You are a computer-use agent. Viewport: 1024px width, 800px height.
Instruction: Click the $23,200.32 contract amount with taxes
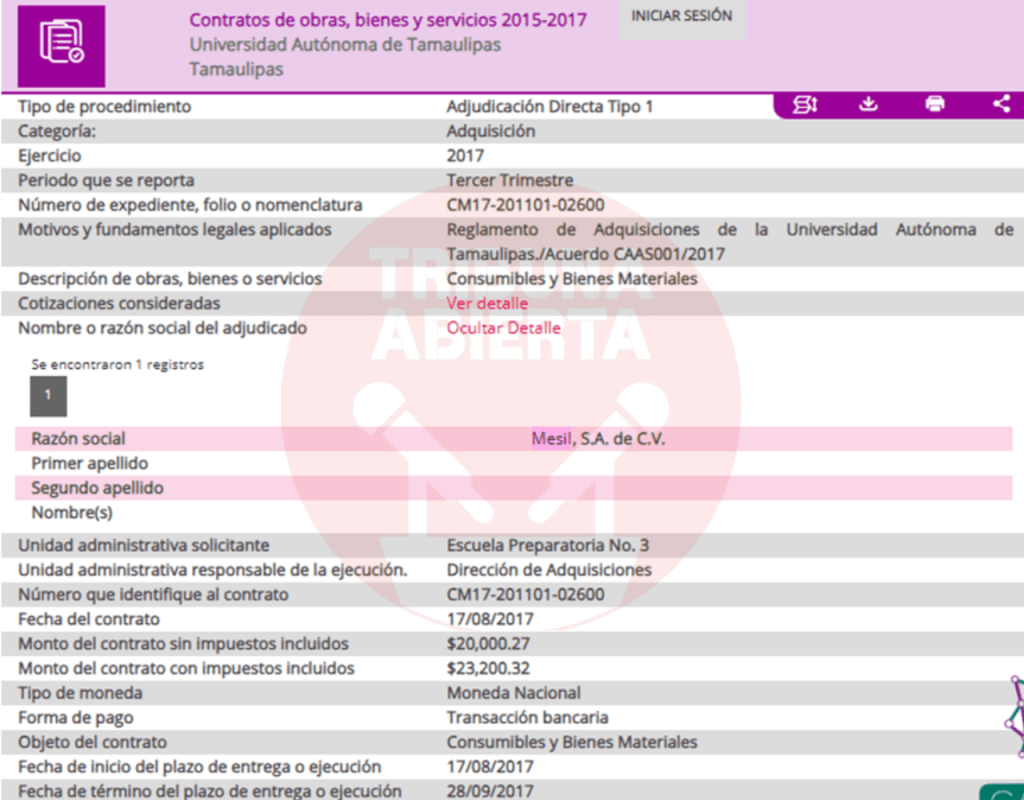pyautogui.click(x=488, y=668)
